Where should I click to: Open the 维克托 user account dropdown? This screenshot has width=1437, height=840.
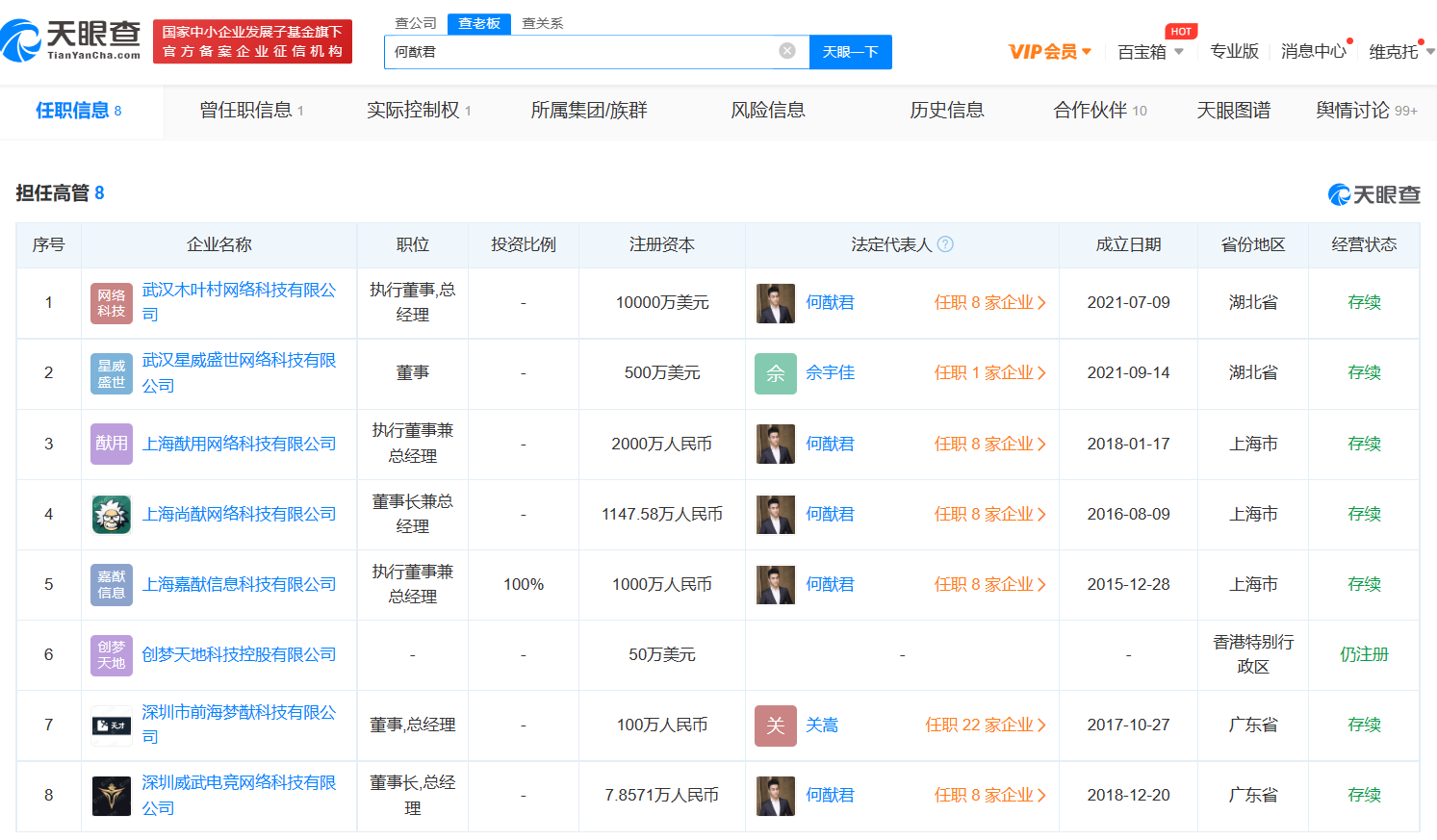[x=1401, y=52]
